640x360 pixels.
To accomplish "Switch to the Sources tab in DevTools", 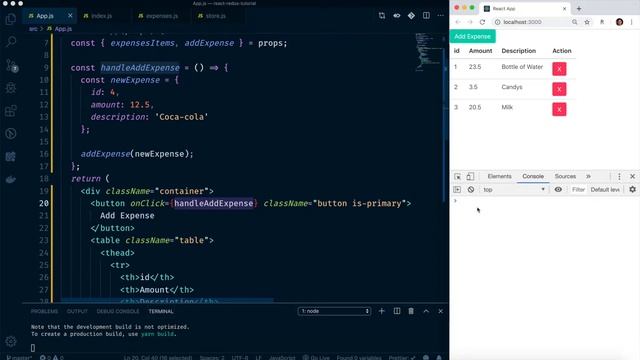I will [x=565, y=176].
